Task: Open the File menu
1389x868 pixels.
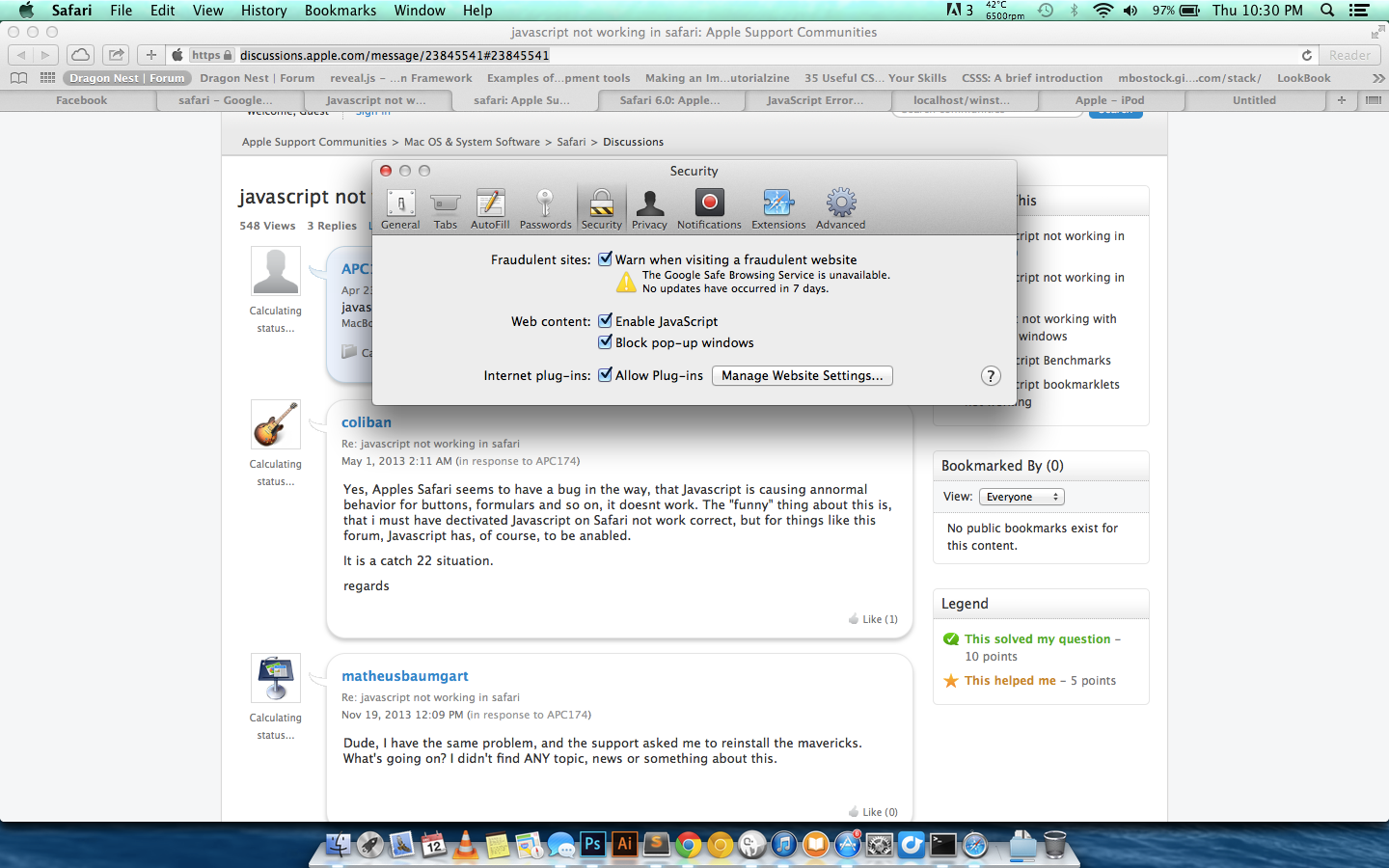Action: (122, 11)
